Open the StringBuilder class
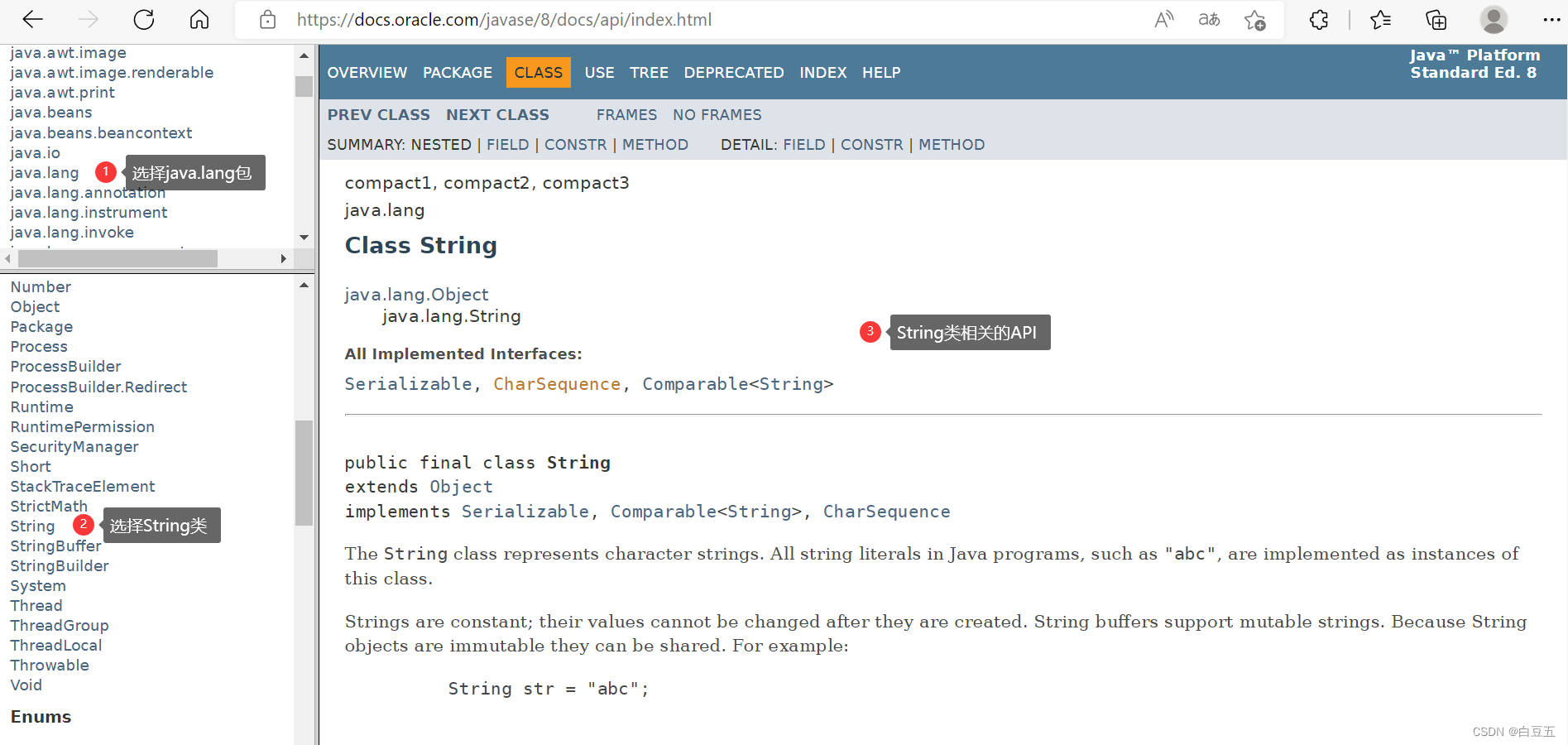This screenshot has width=1568, height=745. click(60, 566)
